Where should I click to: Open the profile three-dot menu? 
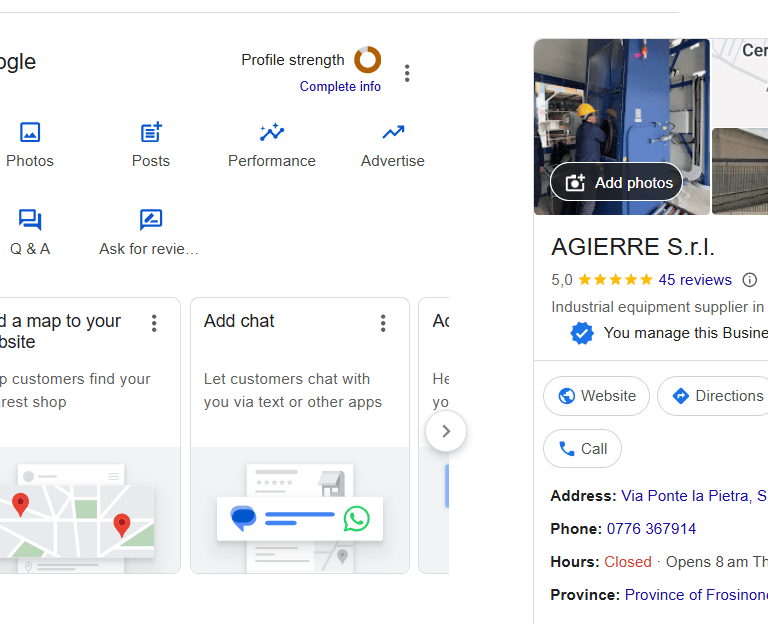(407, 73)
